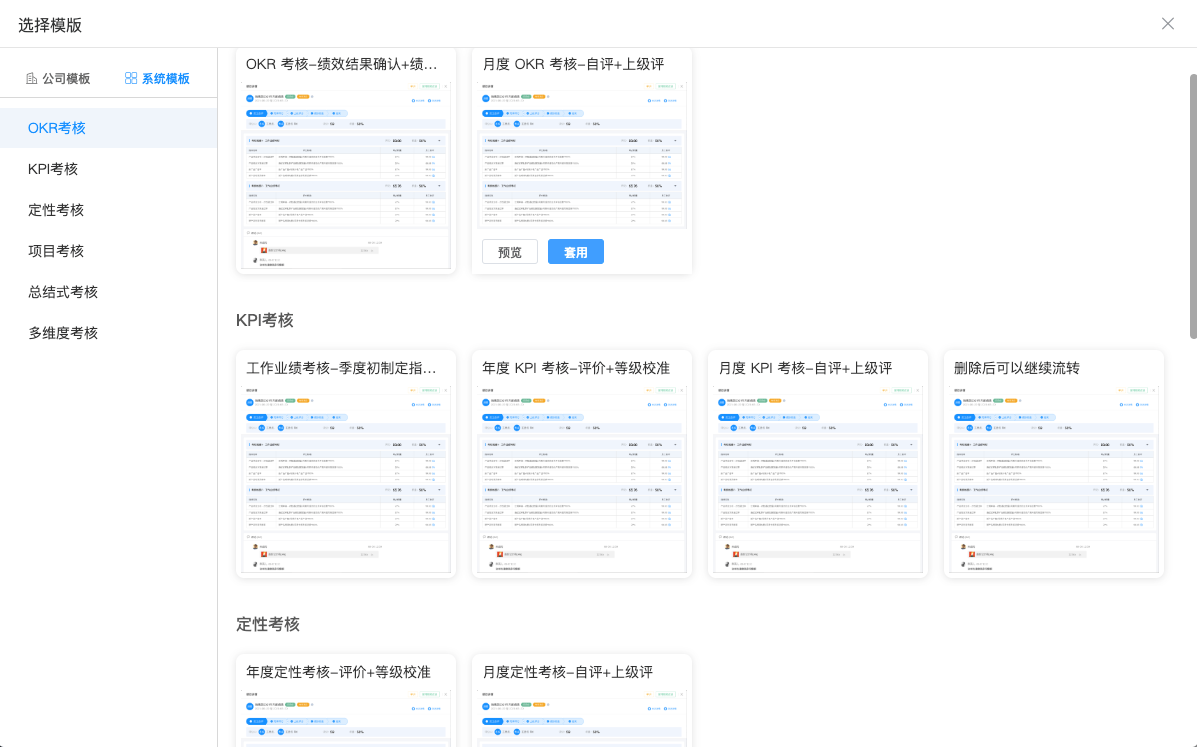Apply template with 套用 button

575,252
